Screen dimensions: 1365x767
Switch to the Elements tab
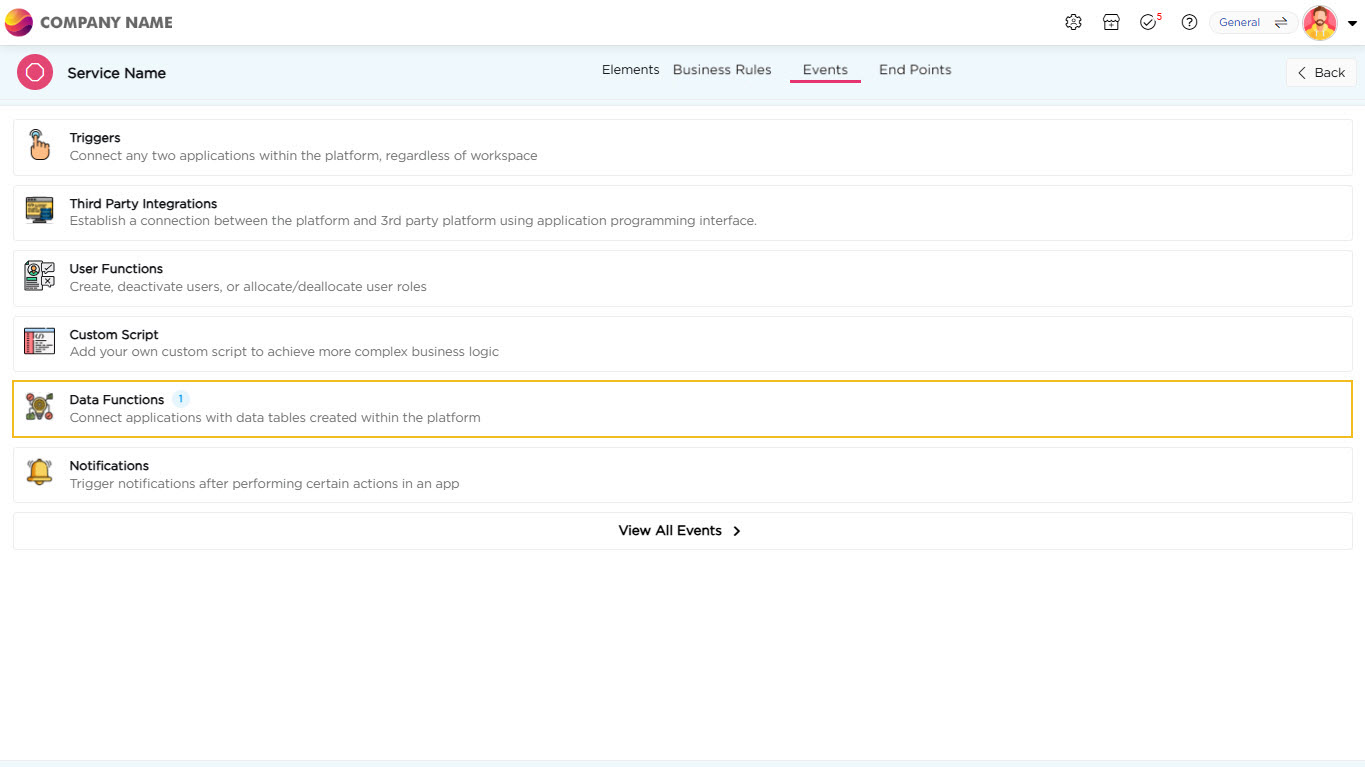point(630,70)
